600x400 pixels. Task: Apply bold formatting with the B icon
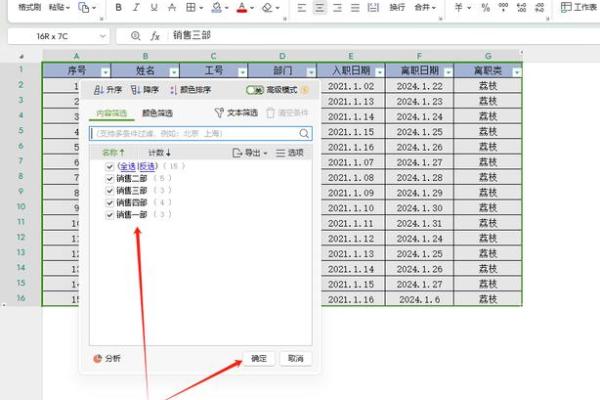[x=119, y=7]
